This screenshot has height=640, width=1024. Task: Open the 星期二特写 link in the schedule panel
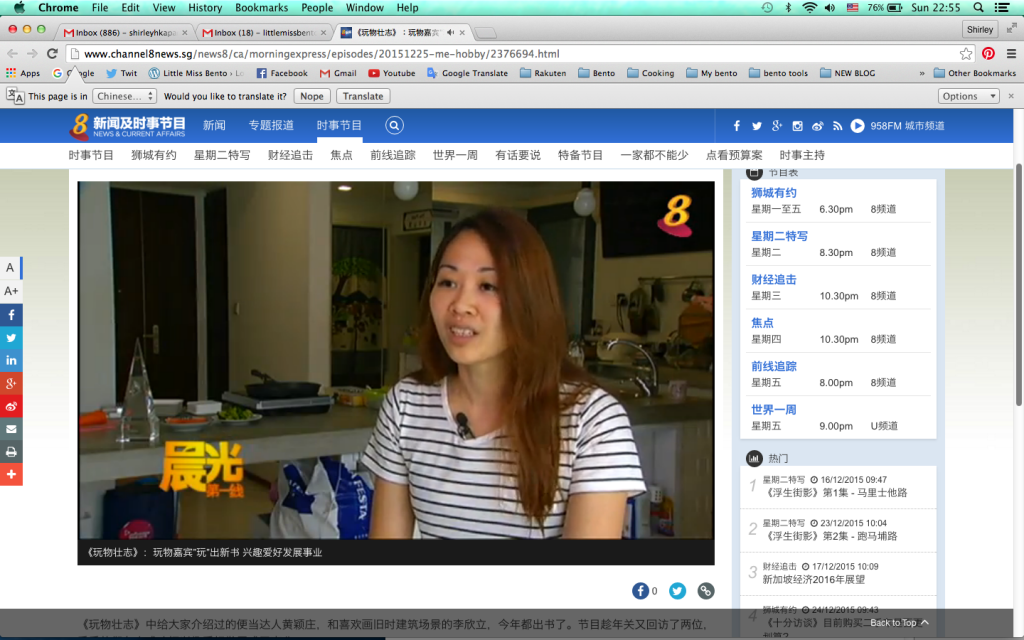tap(779, 236)
